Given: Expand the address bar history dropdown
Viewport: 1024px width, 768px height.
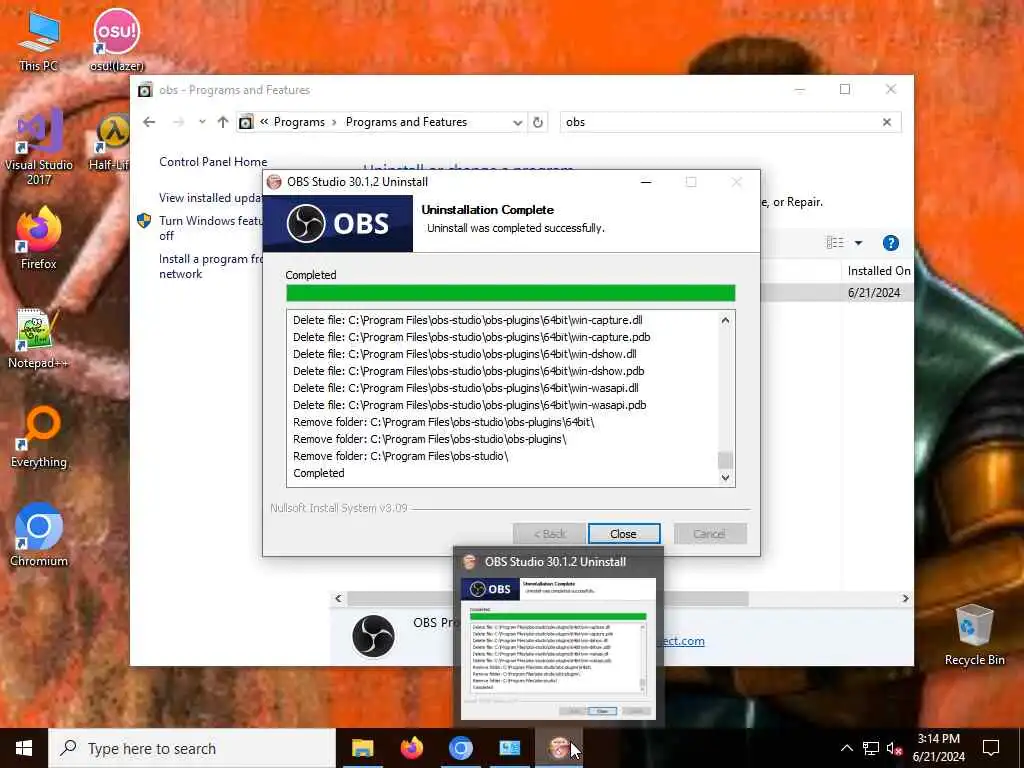Looking at the screenshot, I should coord(517,123).
